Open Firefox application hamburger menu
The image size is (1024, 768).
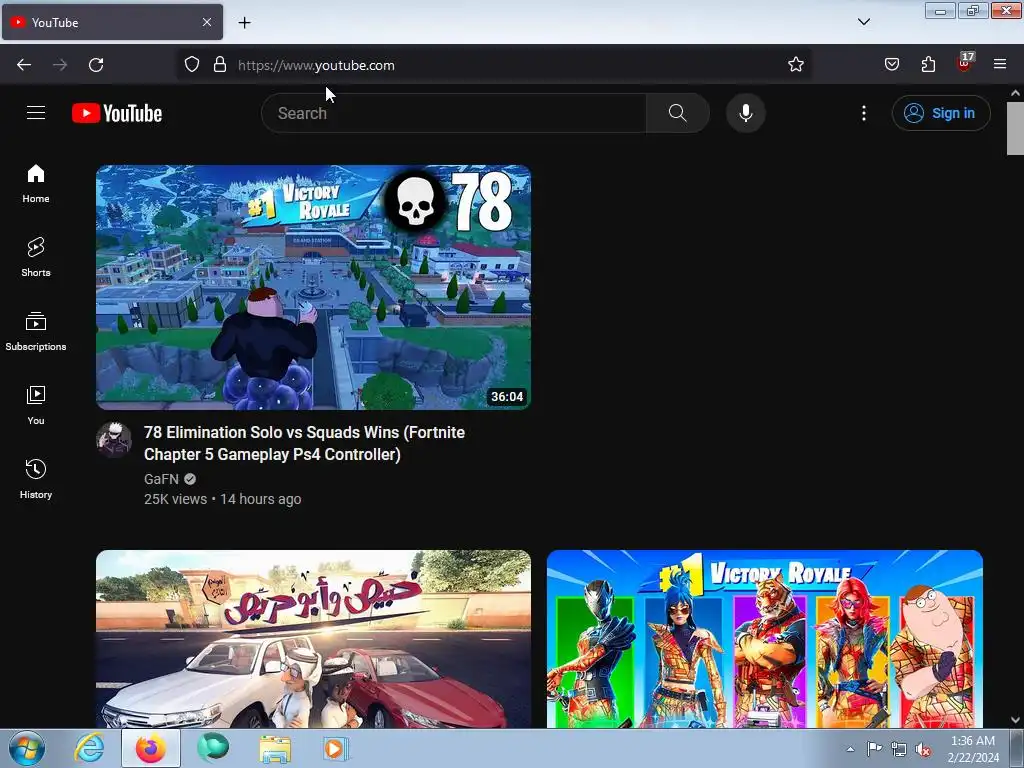pyautogui.click(x=1000, y=65)
